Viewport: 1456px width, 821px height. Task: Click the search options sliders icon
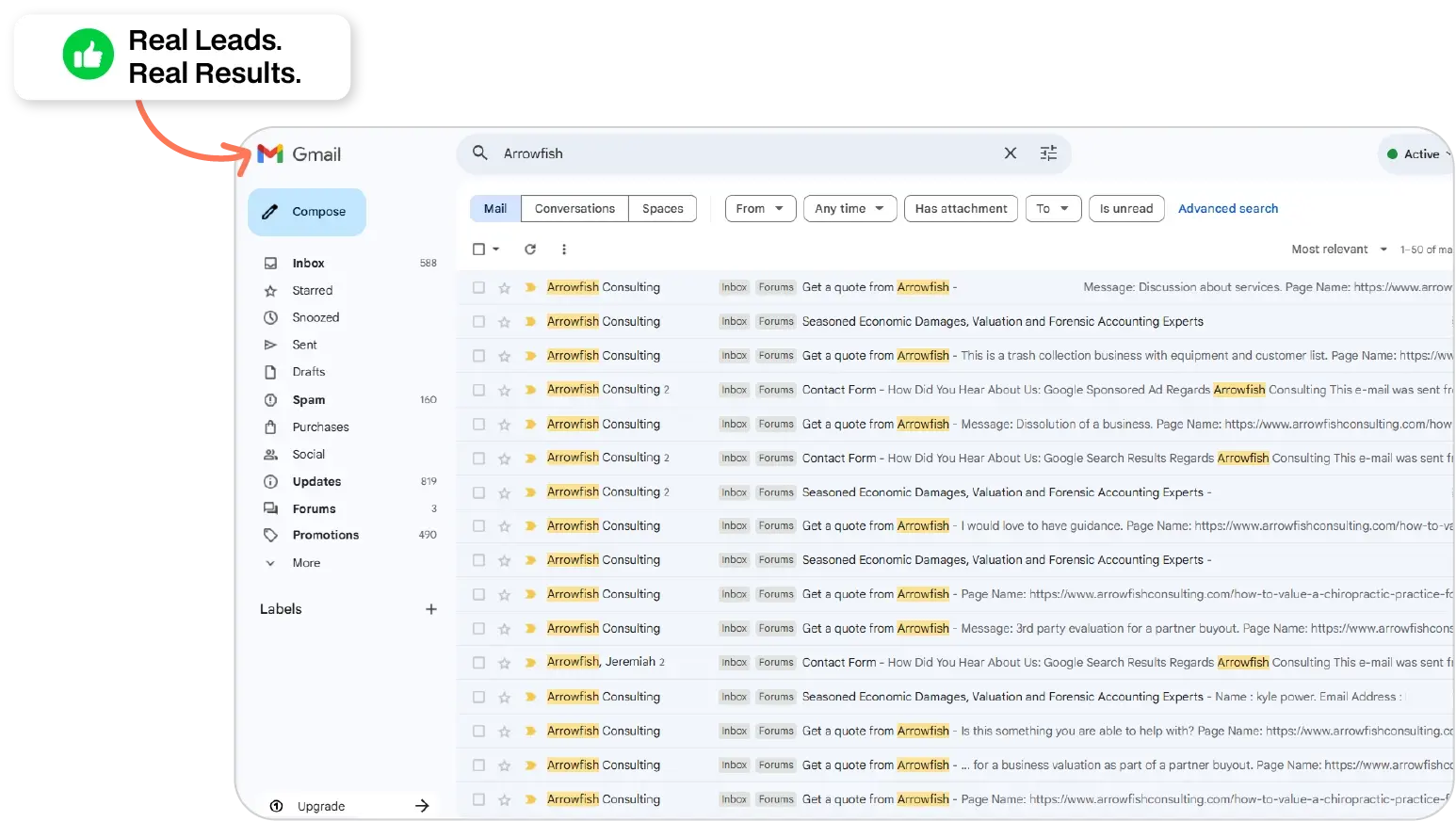pyautogui.click(x=1048, y=153)
